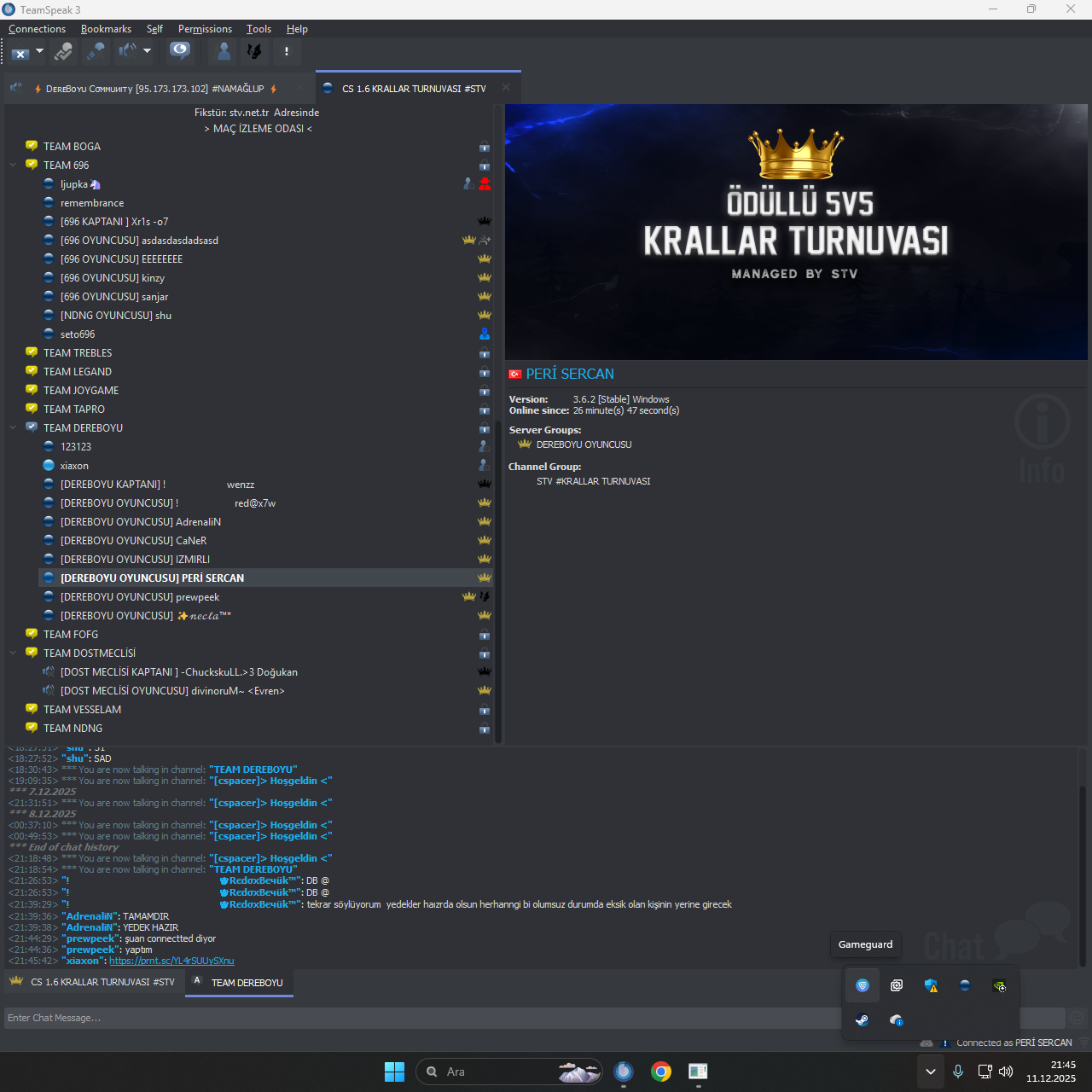Select user [696 KAPTANI ] Xr1s -o7
The height and width of the screenshot is (1092, 1092).
tap(114, 222)
